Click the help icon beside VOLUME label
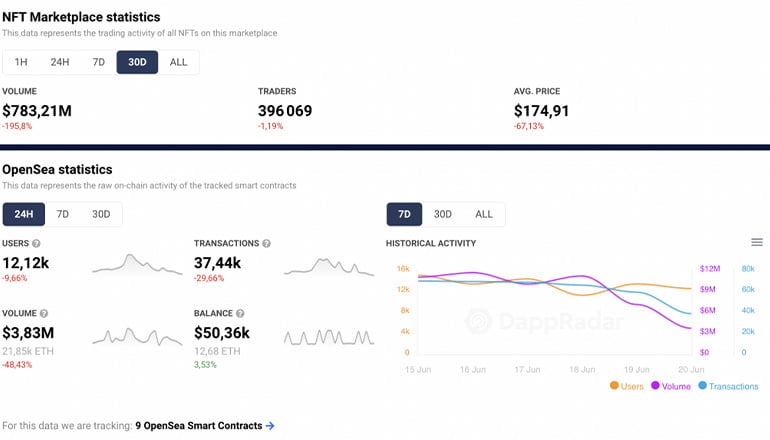The width and height of the screenshot is (770, 440). [x=44, y=313]
